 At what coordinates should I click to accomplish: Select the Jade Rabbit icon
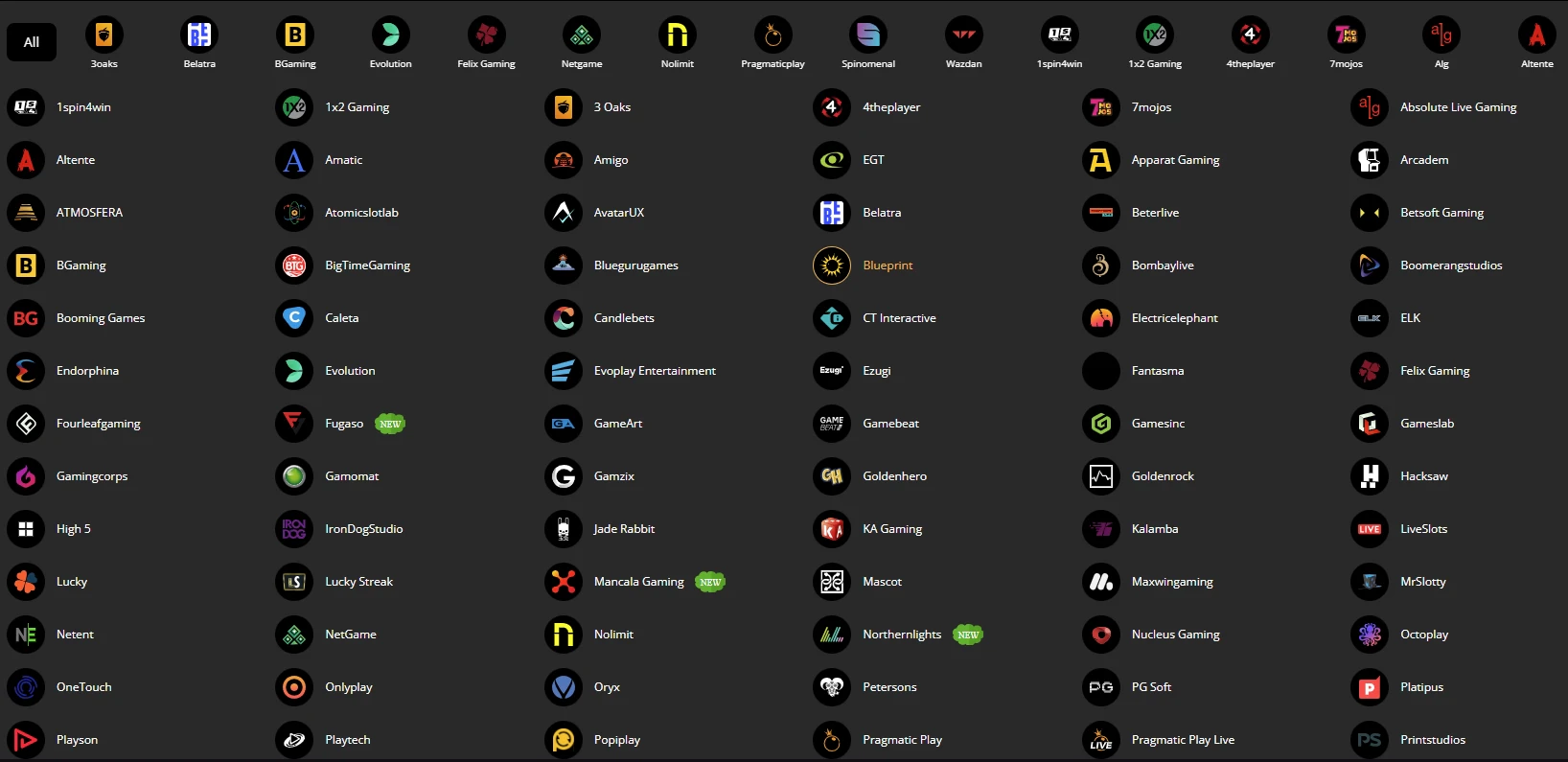[564, 529]
